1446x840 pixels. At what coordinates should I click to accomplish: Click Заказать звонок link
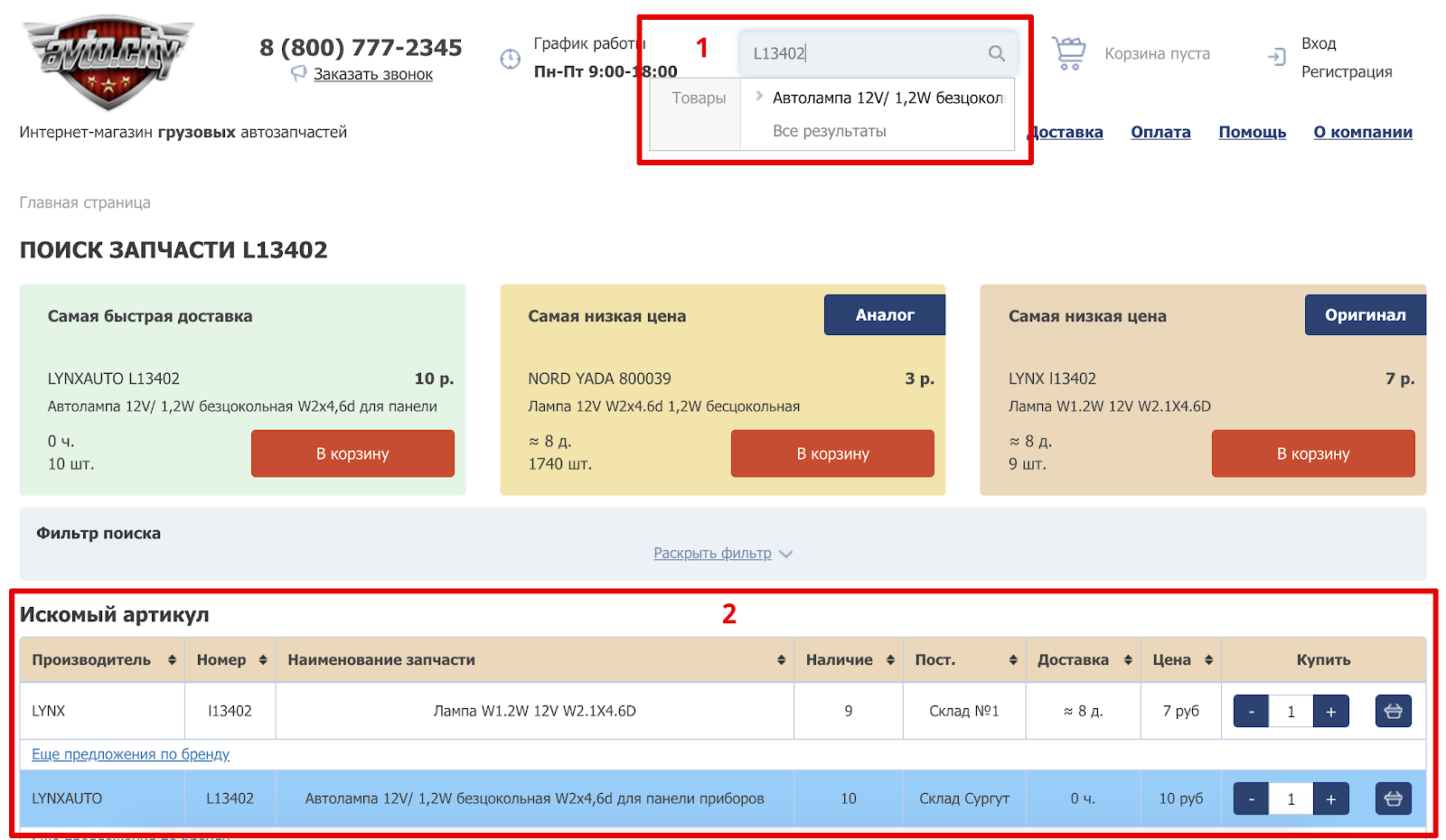coord(373,74)
